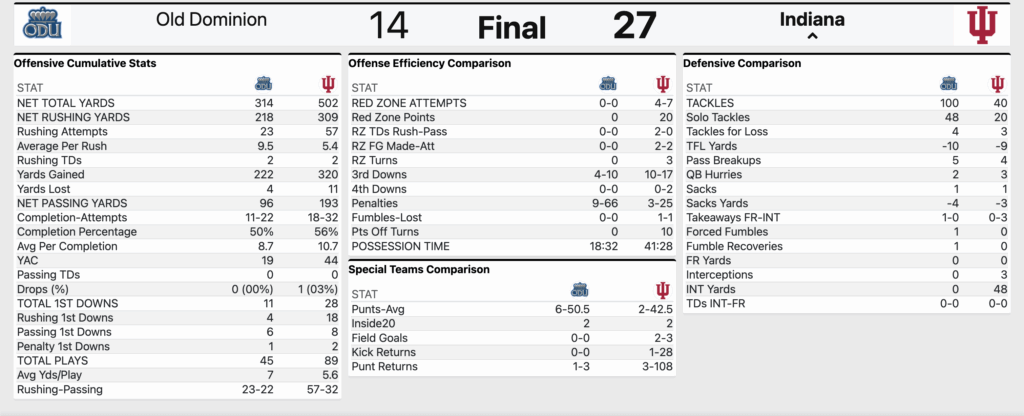This screenshot has height=416, width=1024.
Task: Select the NET TOTAL YARDS row
Action: click(x=177, y=103)
